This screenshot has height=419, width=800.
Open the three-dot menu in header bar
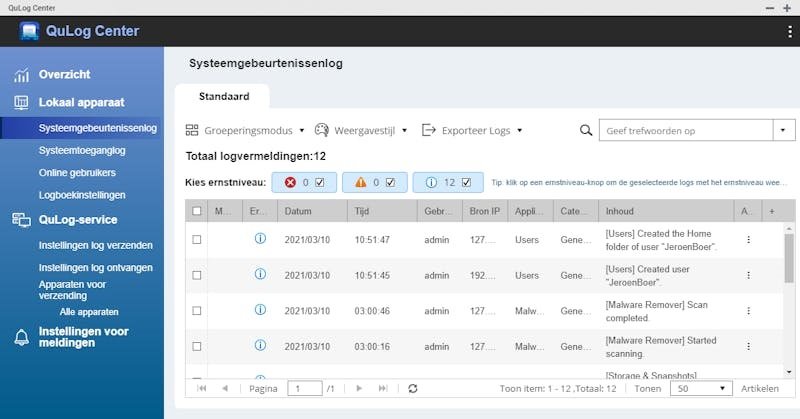point(790,32)
